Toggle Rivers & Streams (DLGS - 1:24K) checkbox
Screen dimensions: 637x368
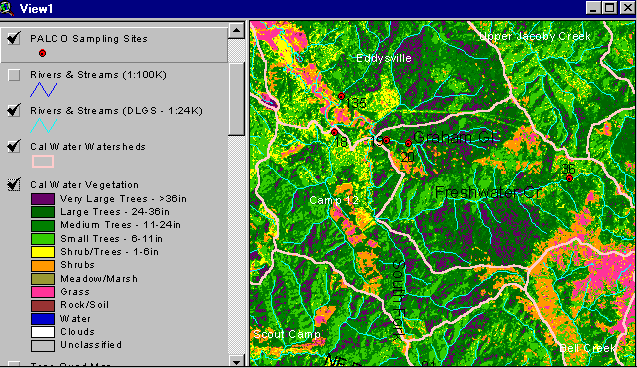coord(14,110)
